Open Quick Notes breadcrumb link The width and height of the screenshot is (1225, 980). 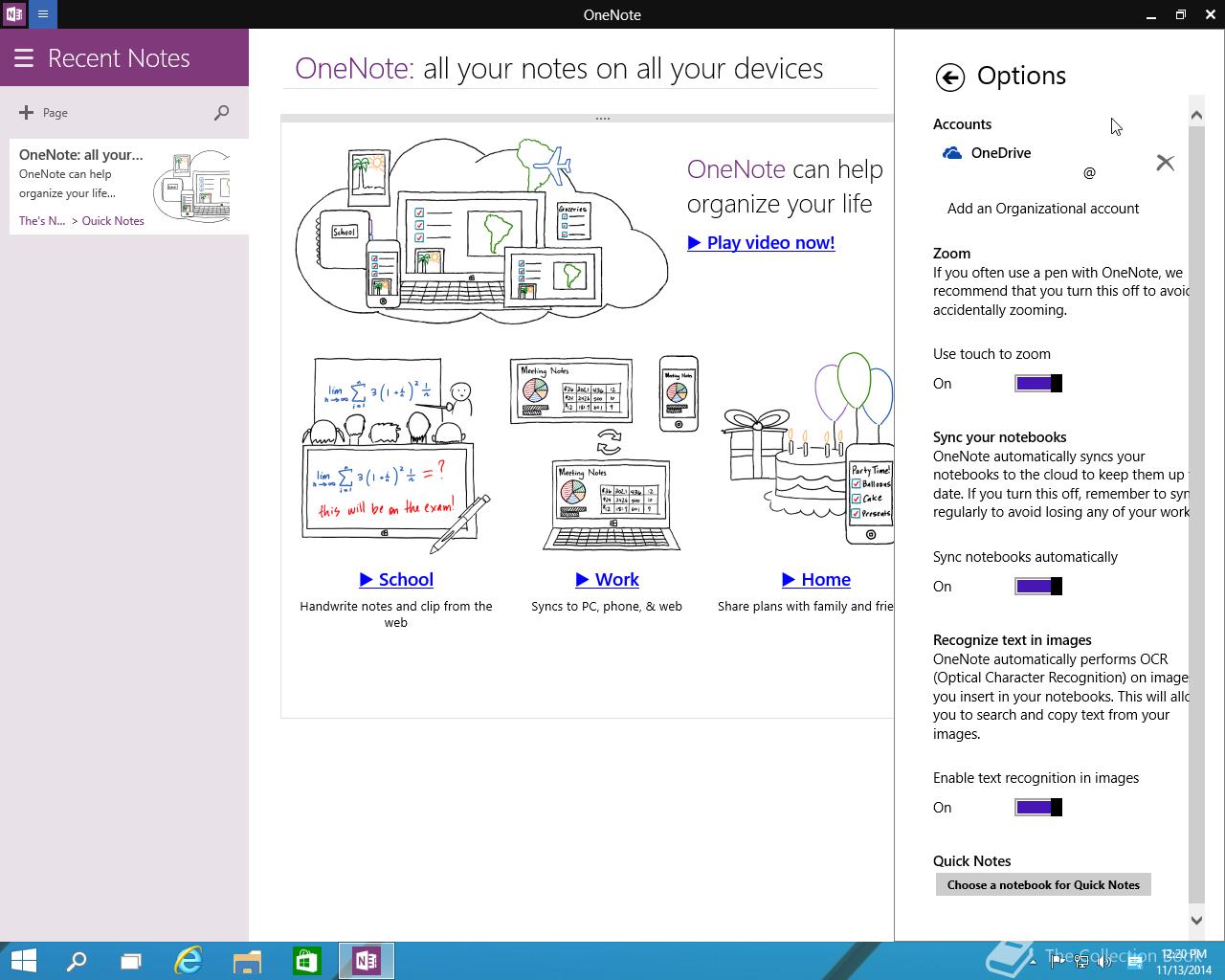click(113, 221)
